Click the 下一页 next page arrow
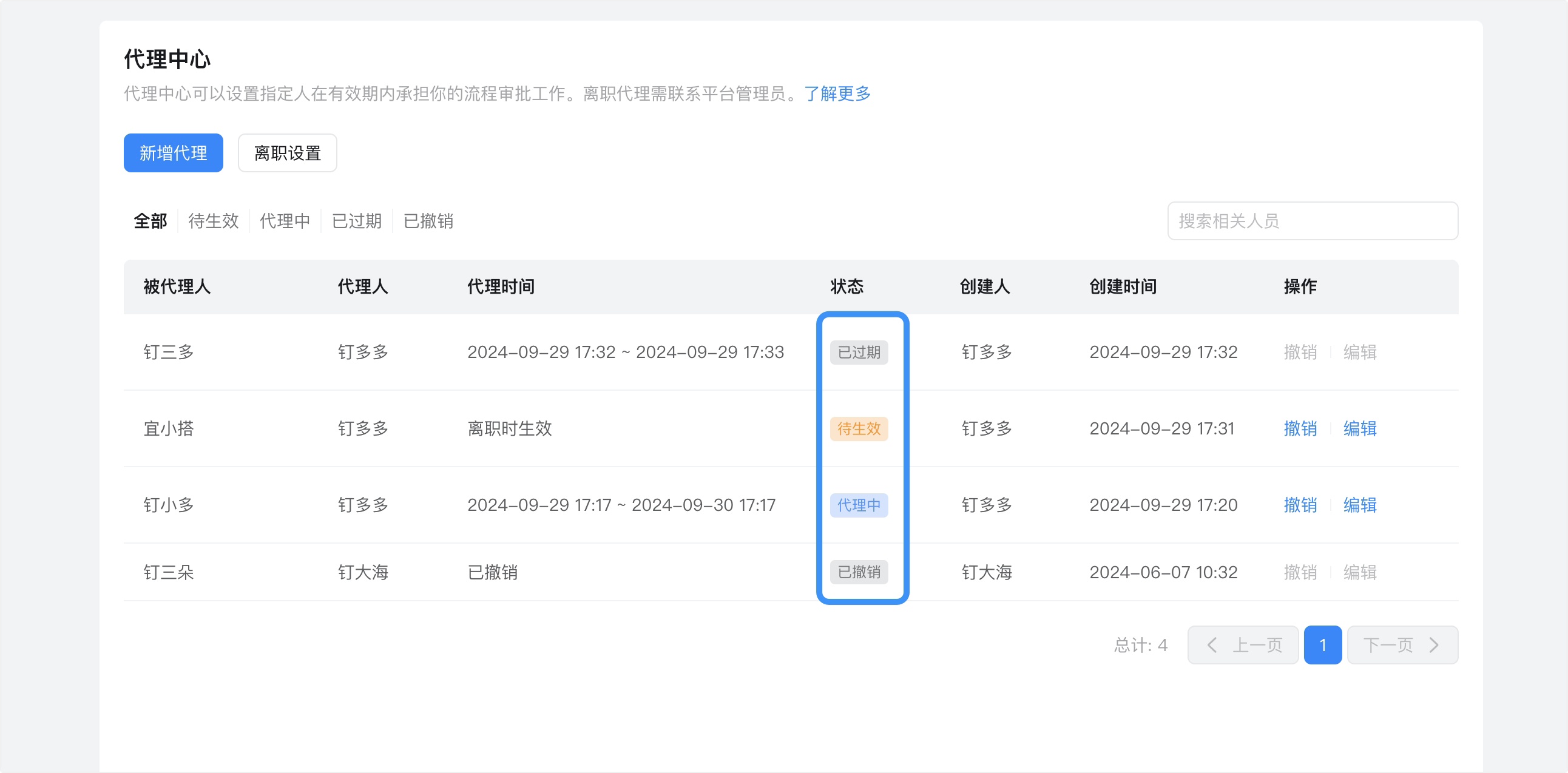This screenshot has height=773, width=1568. click(x=1402, y=645)
